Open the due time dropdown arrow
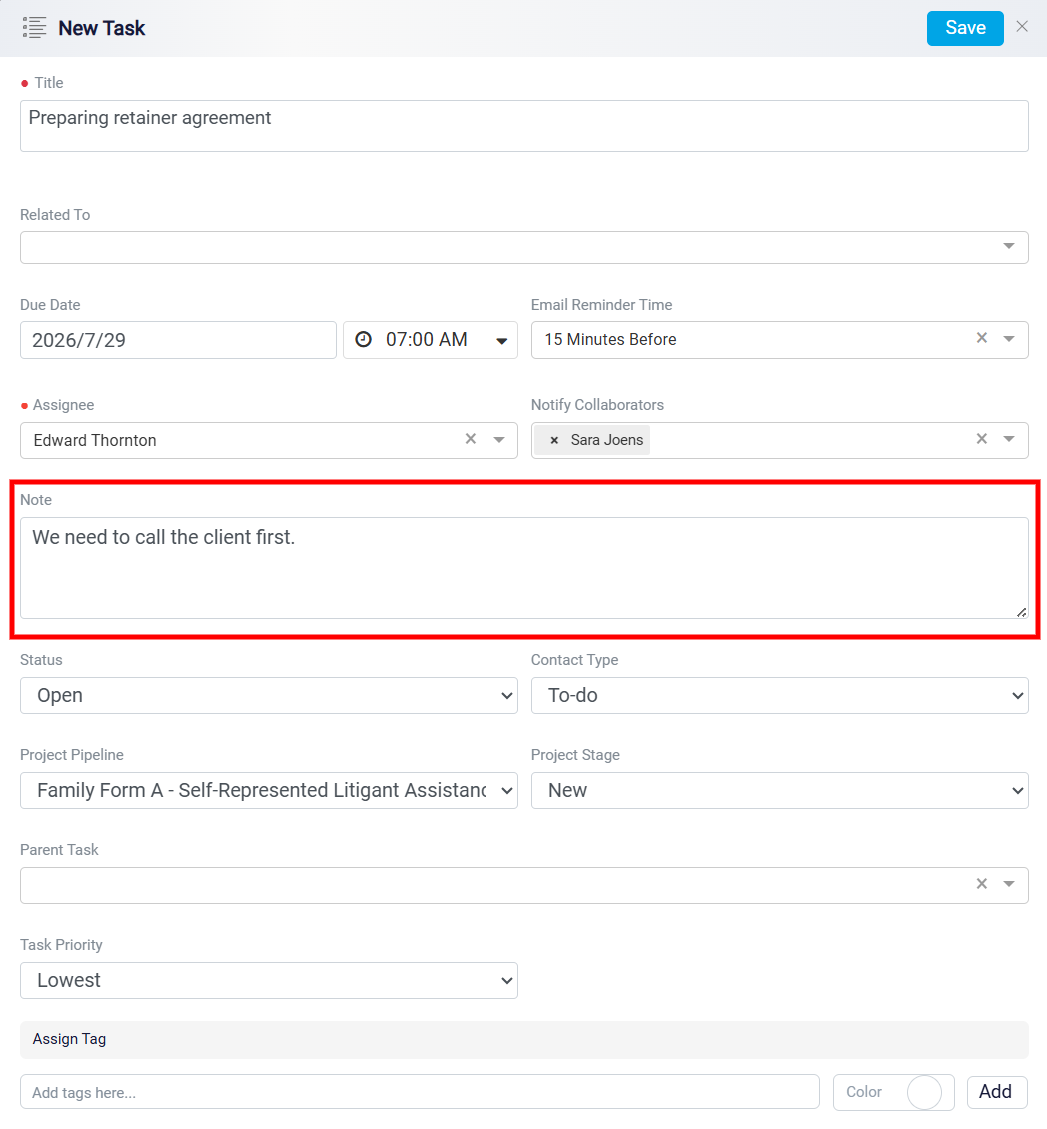Viewport: 1047px width, 1129px height. pyautogui.click(x=502, y=341)
